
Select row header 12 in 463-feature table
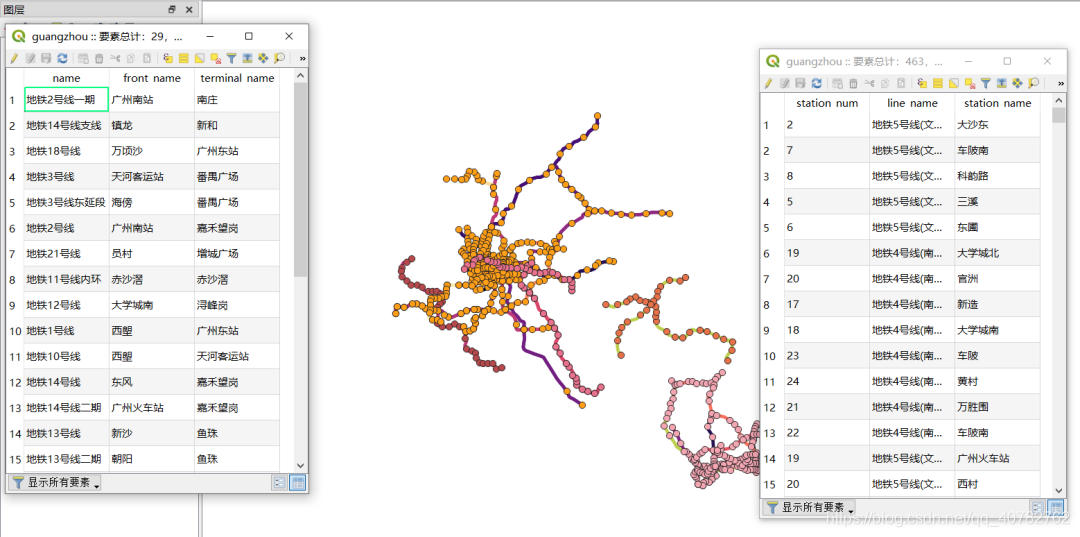tap(770, 407)
